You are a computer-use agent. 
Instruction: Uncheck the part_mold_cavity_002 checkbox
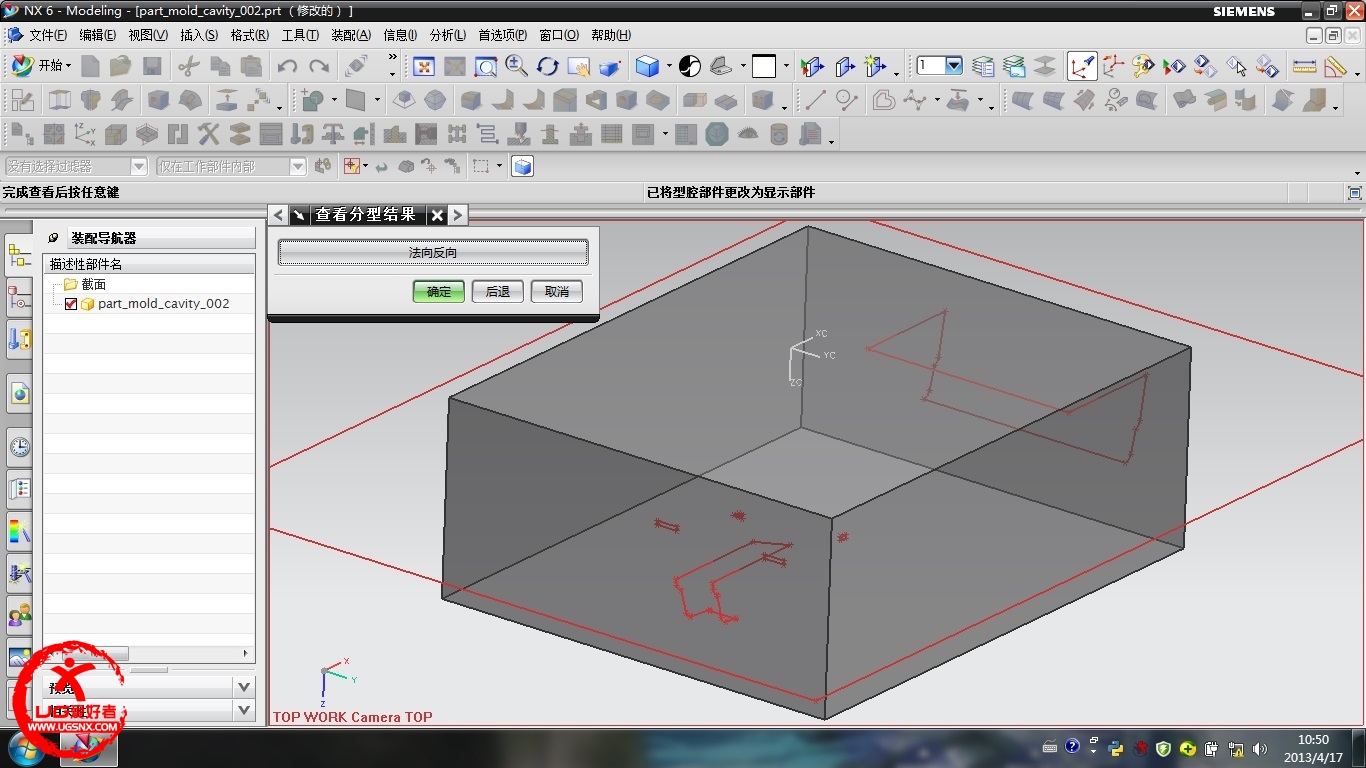pos(71,304)
